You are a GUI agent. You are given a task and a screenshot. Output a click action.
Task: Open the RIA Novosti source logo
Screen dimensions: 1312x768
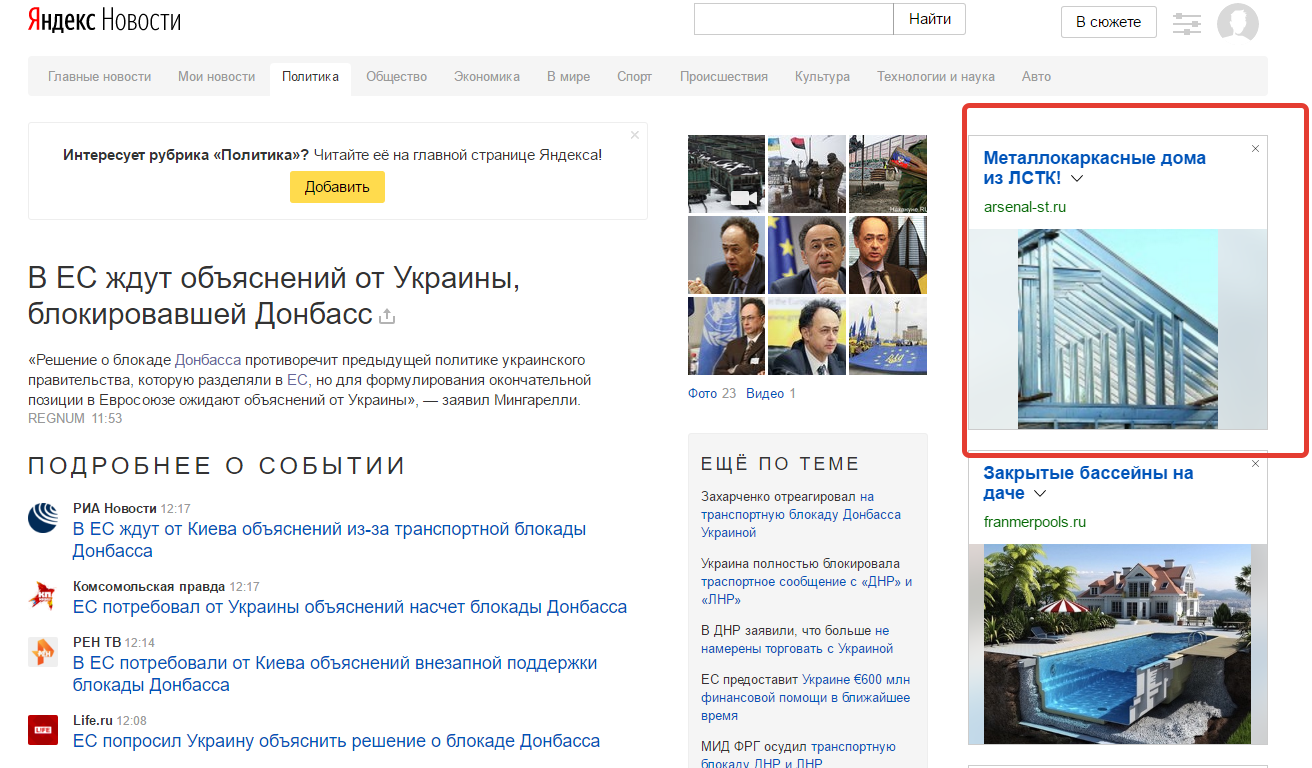(43, 518)
